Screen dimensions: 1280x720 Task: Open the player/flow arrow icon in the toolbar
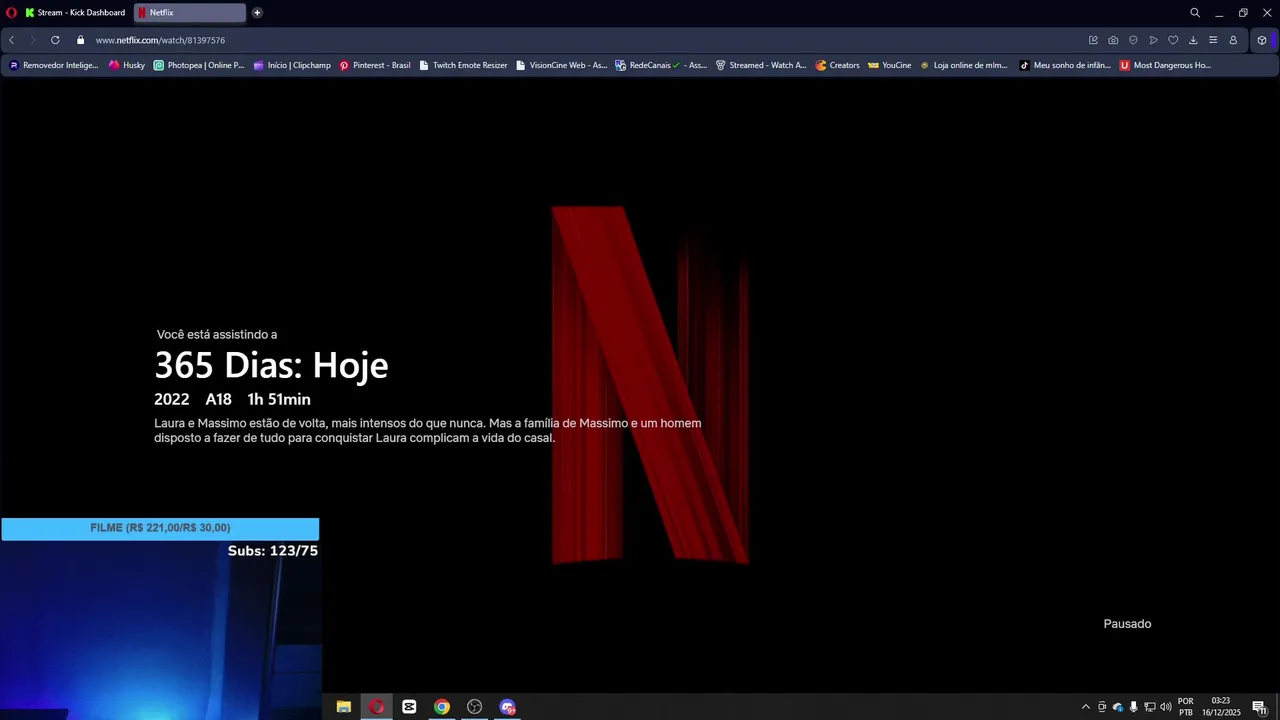(x=1153, y=40)
